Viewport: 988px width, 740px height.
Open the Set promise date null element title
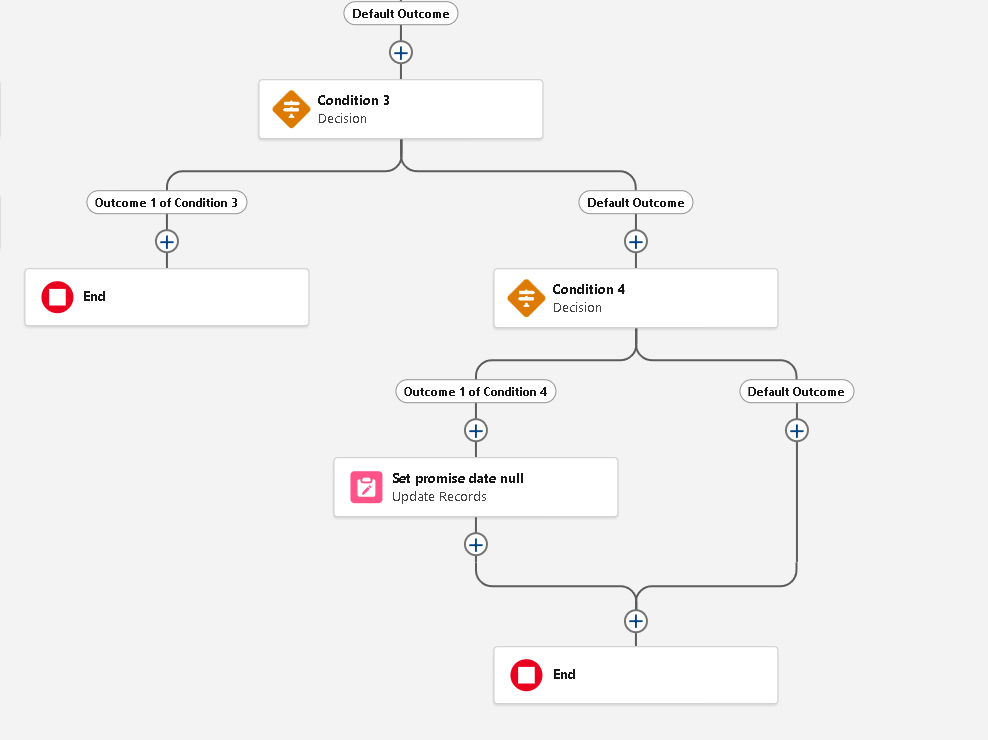pyautogui.click(x=458, y=479)
